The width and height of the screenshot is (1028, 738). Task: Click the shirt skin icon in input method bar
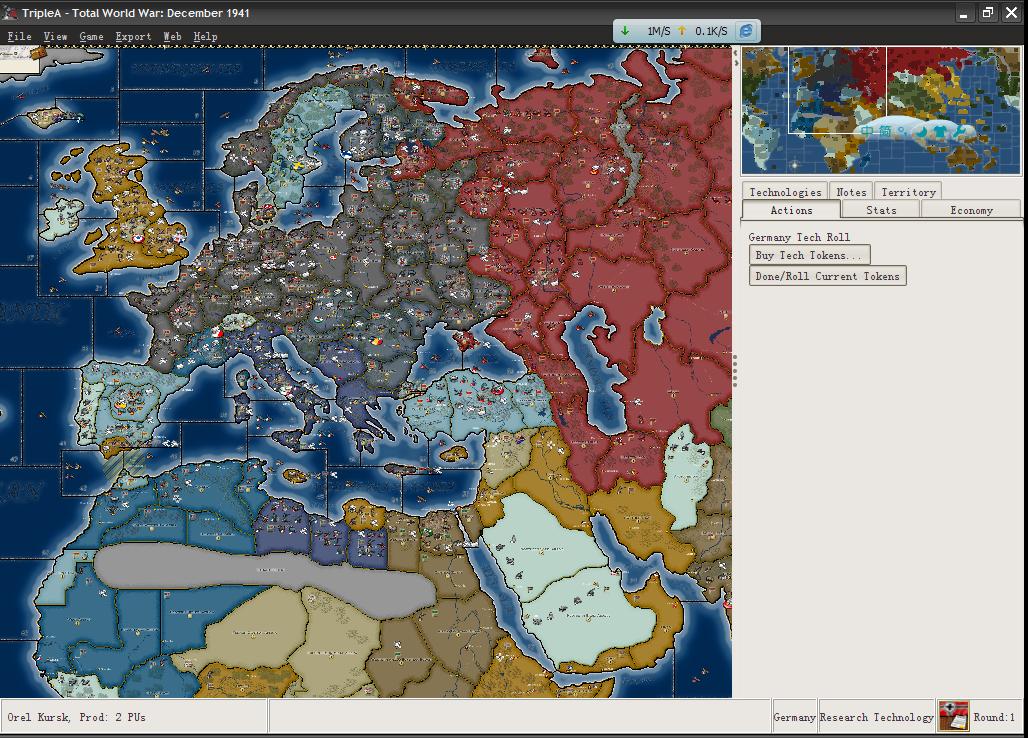coord(940,131)
